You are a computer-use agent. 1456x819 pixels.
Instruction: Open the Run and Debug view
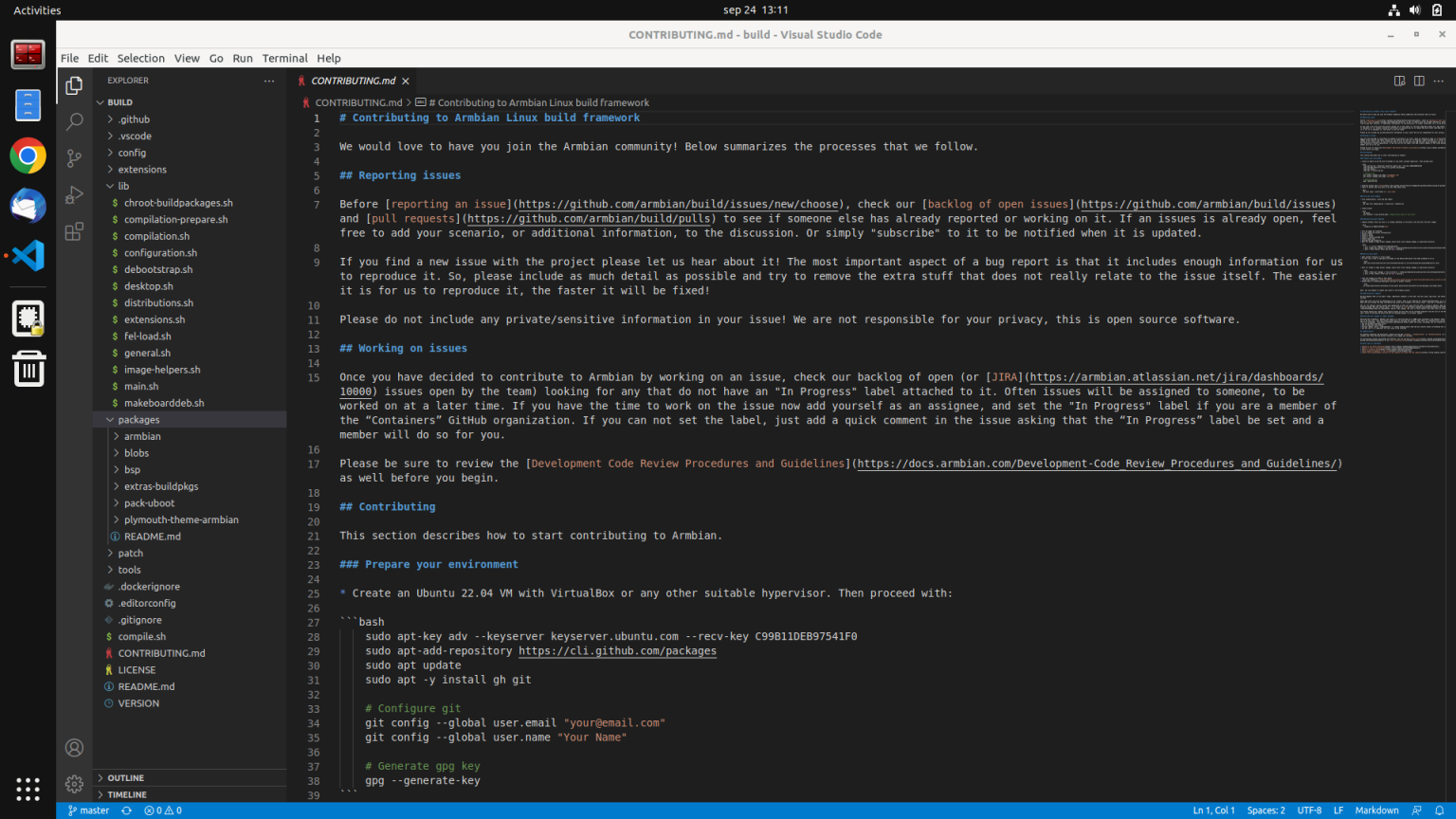click(x=74, y=194)
